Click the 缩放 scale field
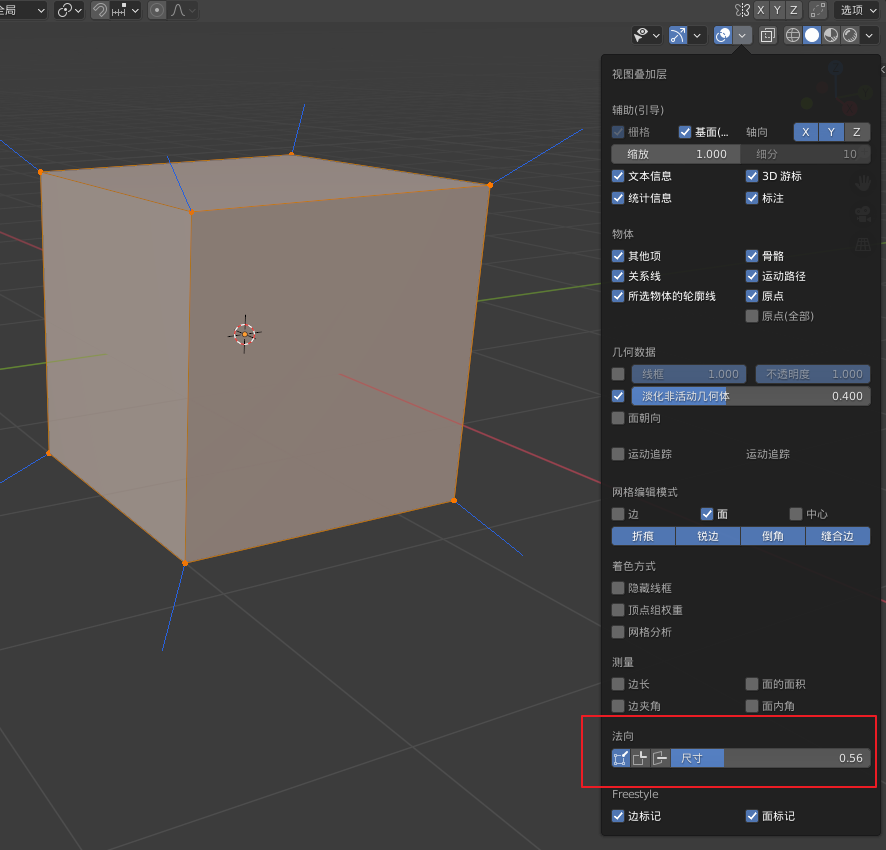886x850 pixels. [676, 154]
